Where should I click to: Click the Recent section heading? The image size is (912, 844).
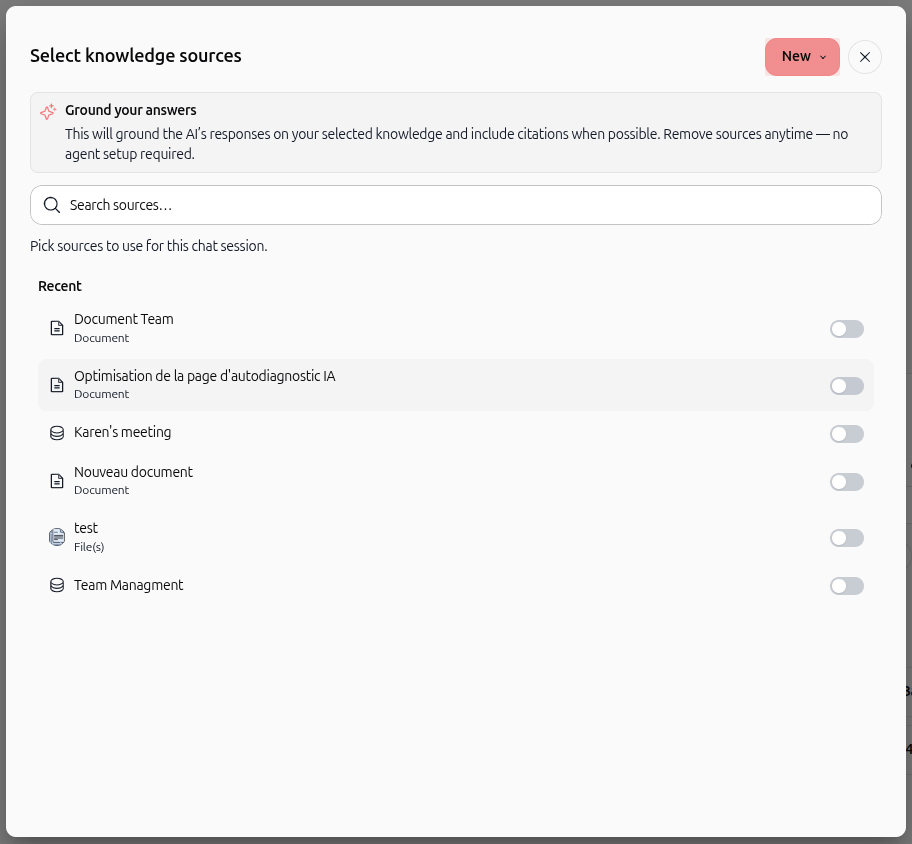[60, 286]
